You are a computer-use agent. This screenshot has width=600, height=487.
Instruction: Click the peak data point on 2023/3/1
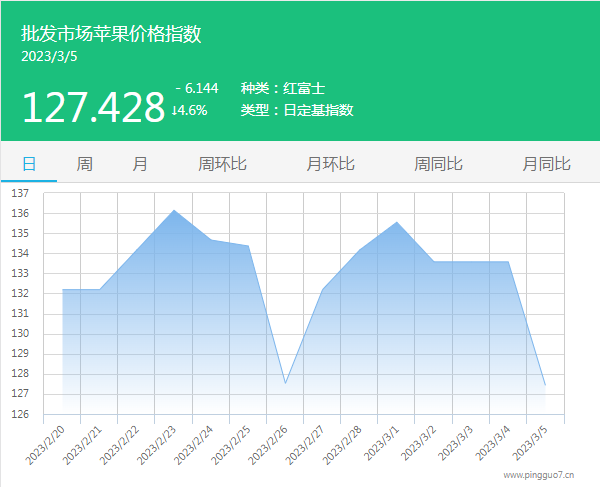click(397, 222)
